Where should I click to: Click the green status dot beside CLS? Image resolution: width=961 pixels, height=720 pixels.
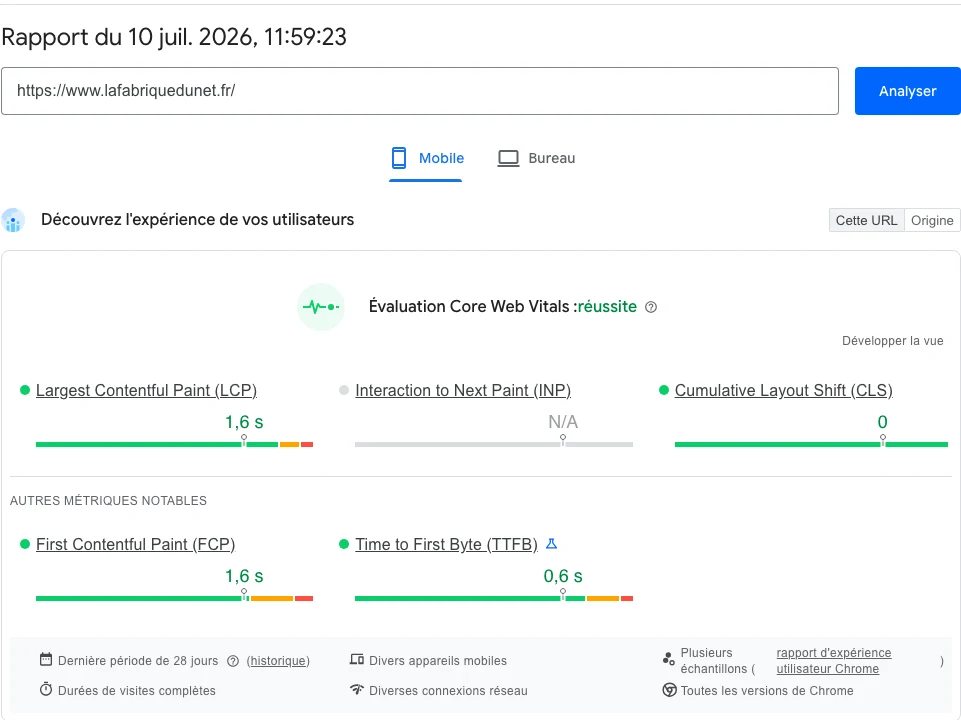pos(664,390)
